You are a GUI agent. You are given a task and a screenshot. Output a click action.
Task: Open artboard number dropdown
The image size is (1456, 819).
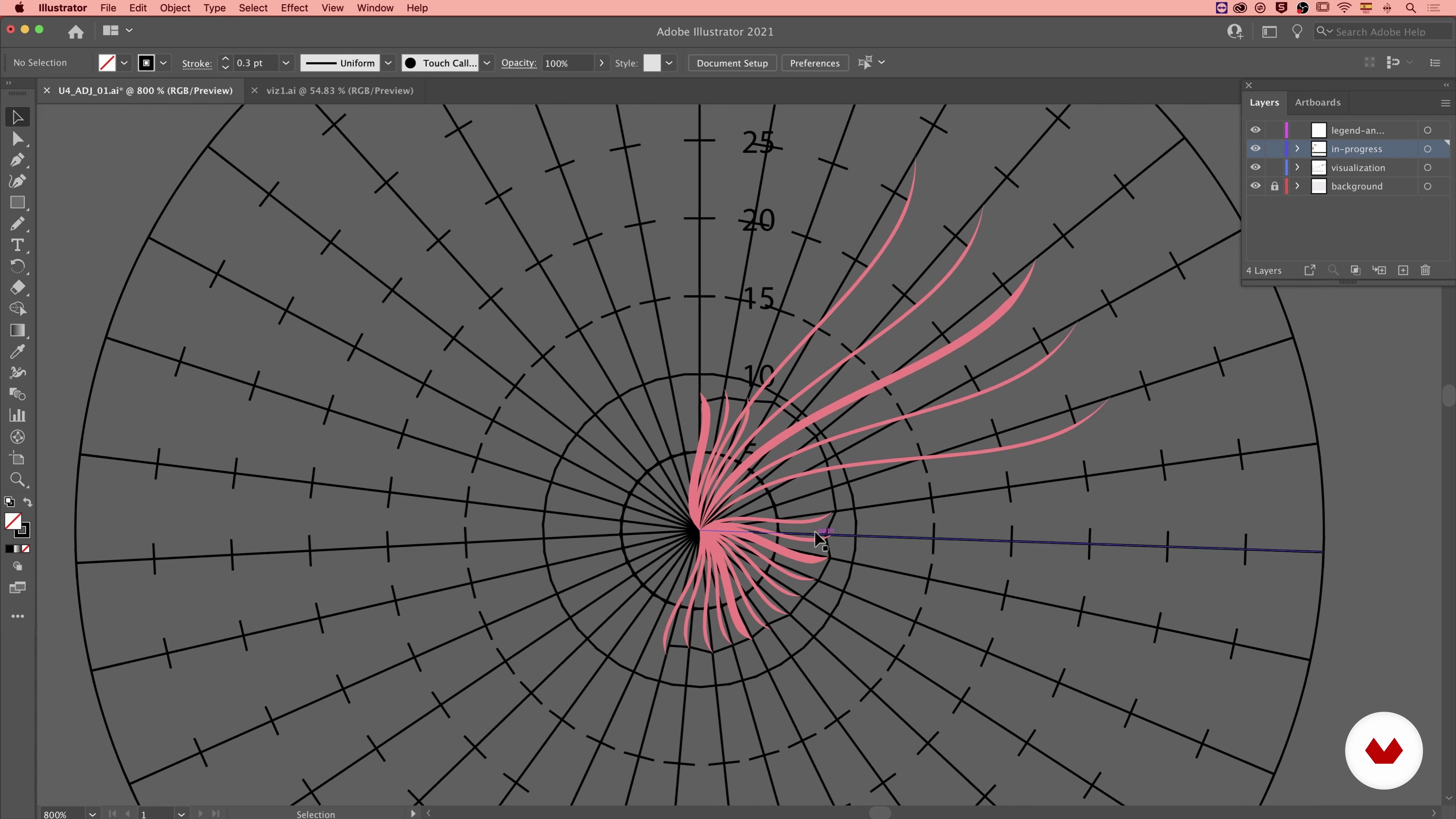pos(181,814)
